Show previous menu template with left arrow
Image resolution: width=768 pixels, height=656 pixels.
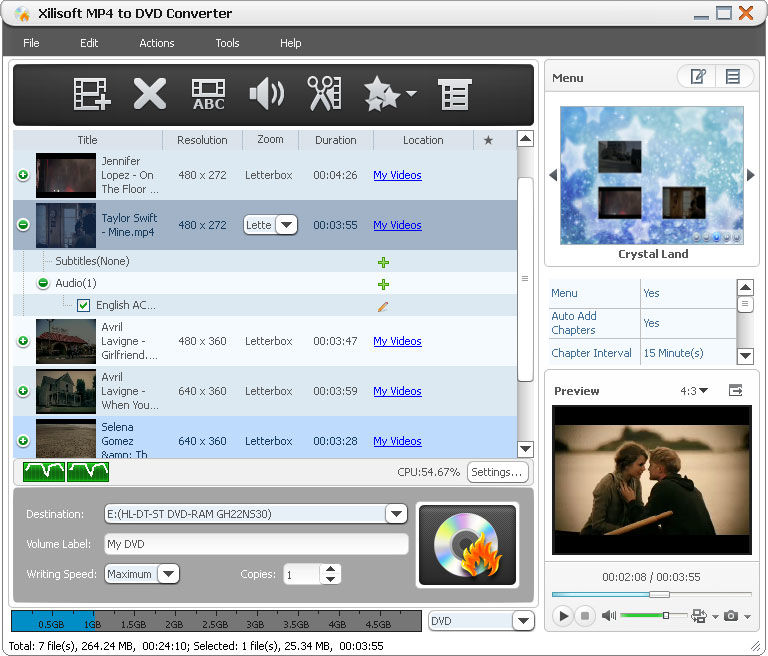[x=553, y=175]
